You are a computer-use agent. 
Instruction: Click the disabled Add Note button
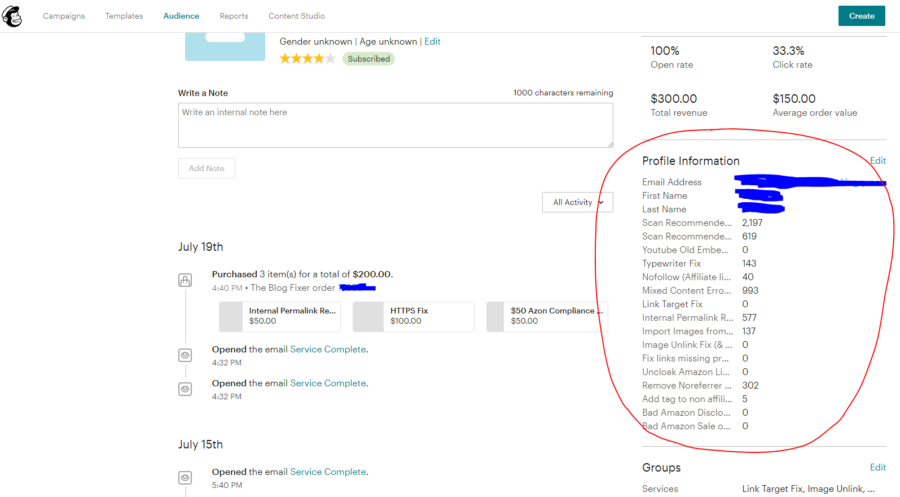tap(207, 168)
